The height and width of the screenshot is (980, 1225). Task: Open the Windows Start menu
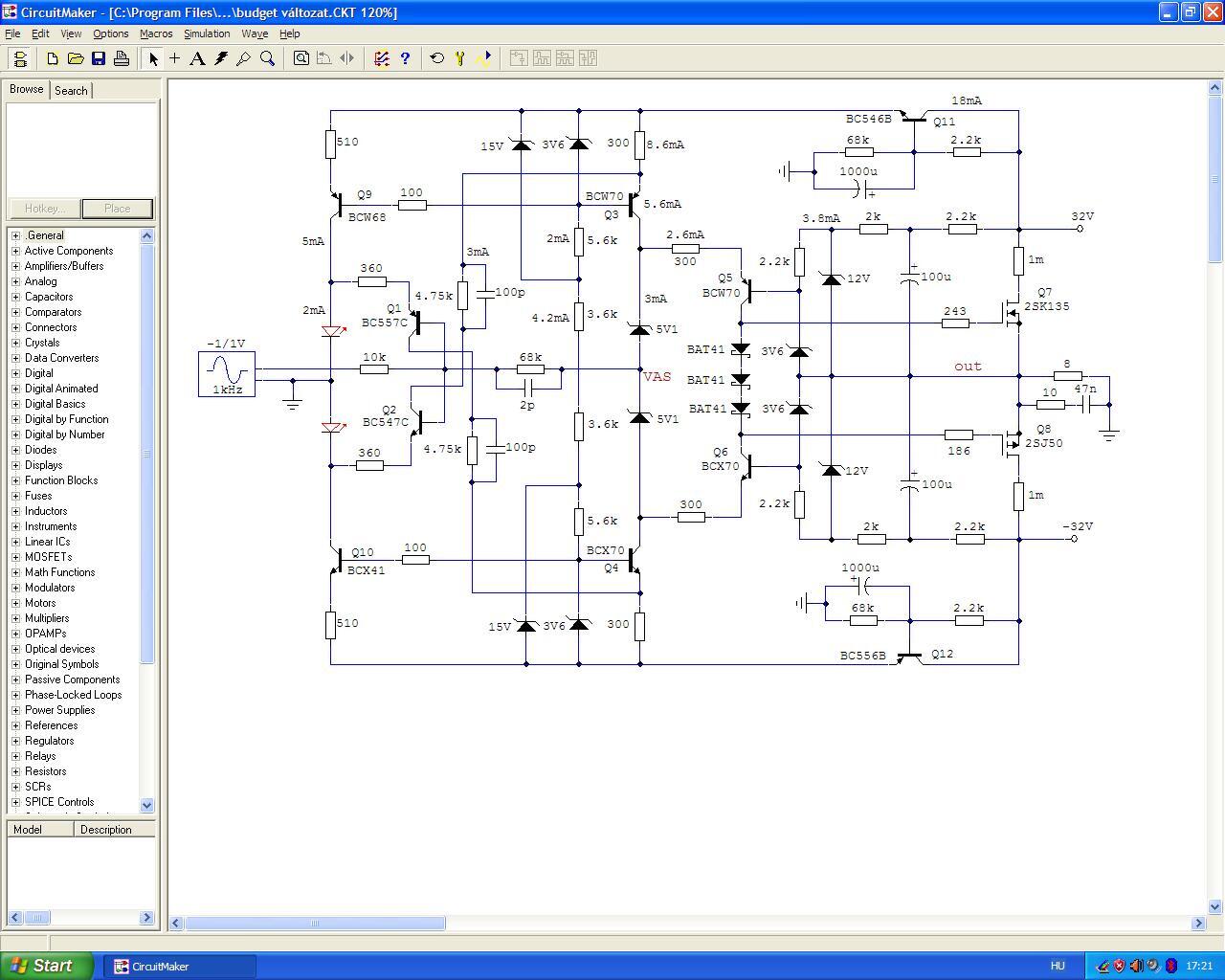(x=47, y=966)
